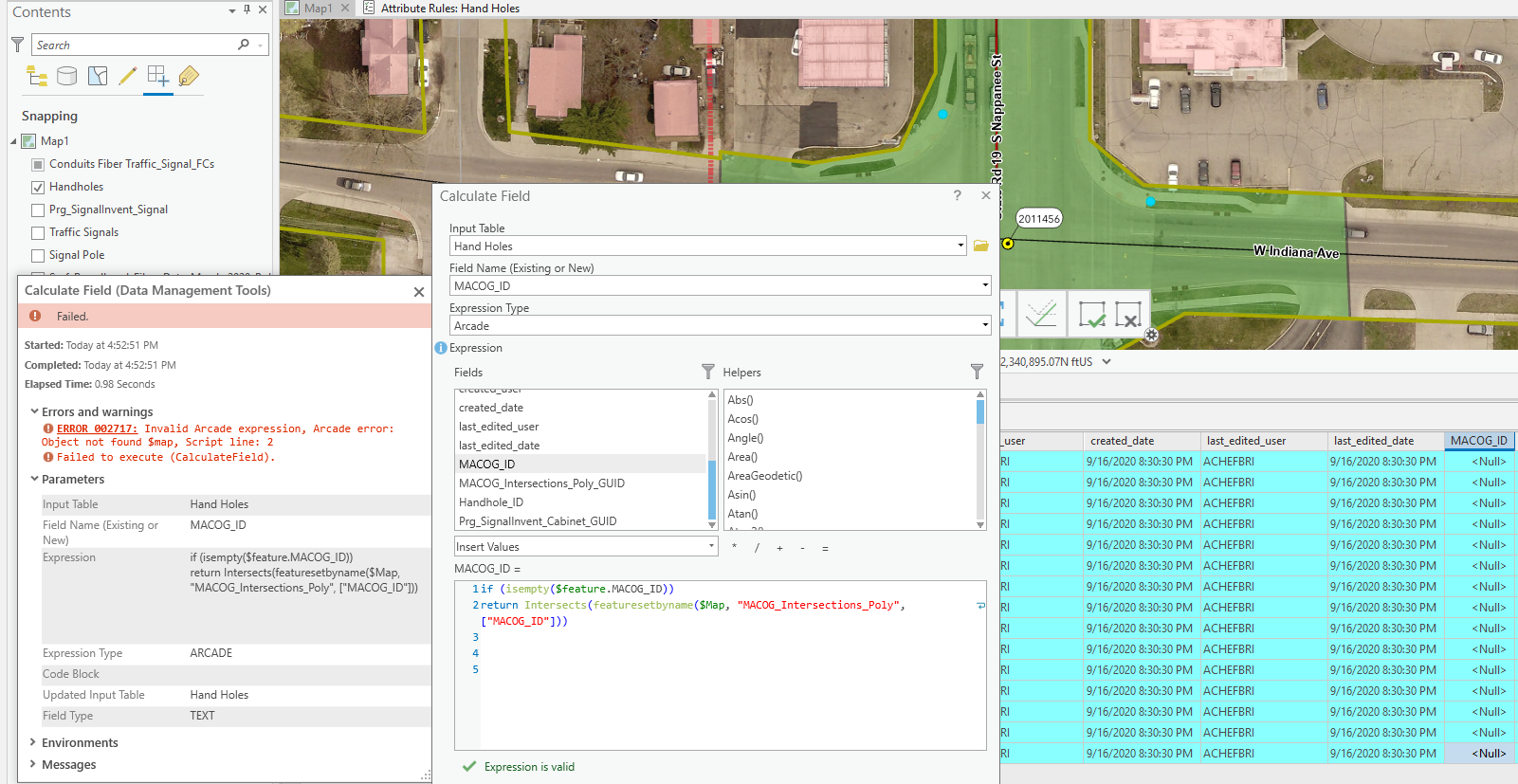
Task: Collapse the Parameters section
Action: pos(34,479)
